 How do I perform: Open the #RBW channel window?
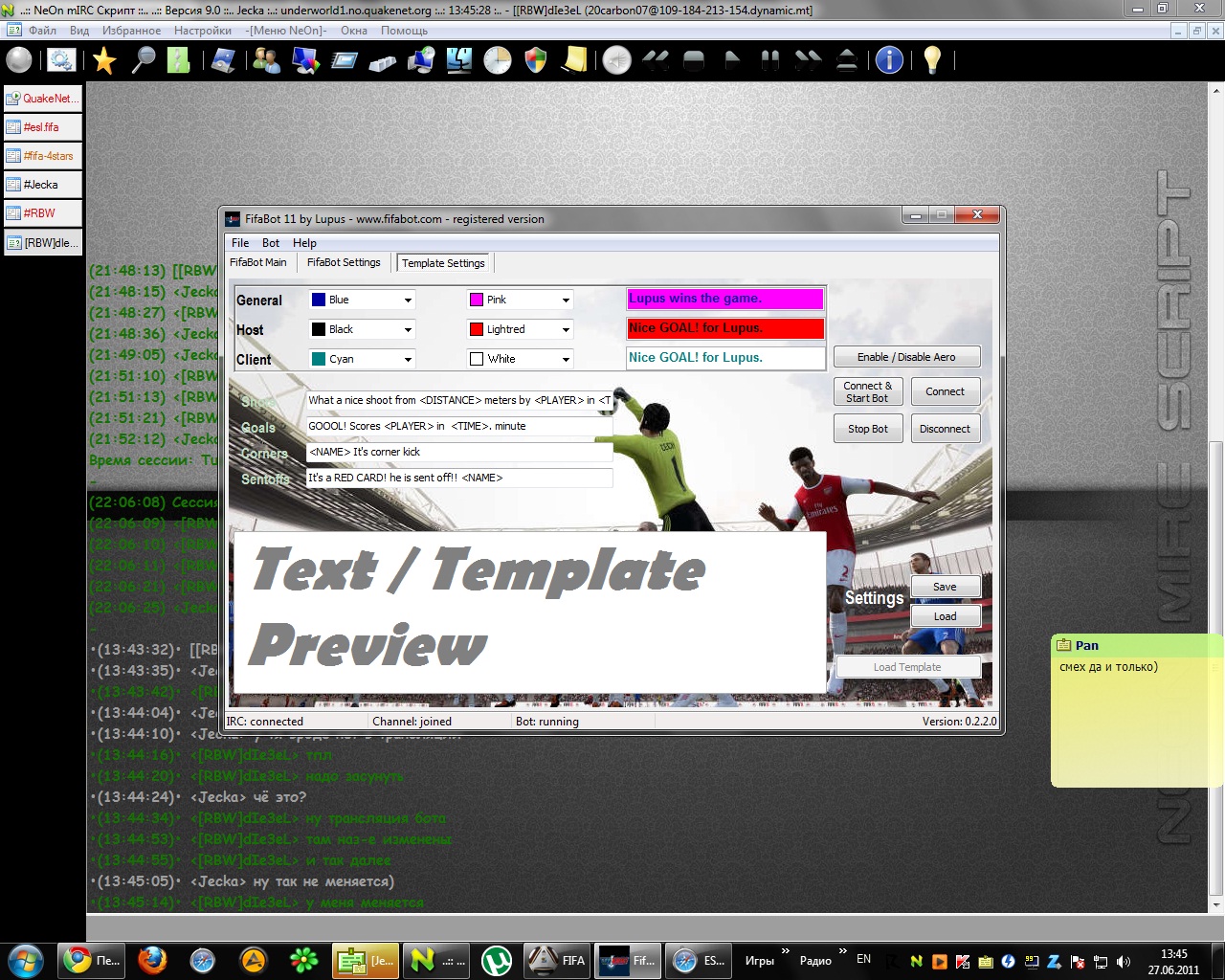pos(43,213)
